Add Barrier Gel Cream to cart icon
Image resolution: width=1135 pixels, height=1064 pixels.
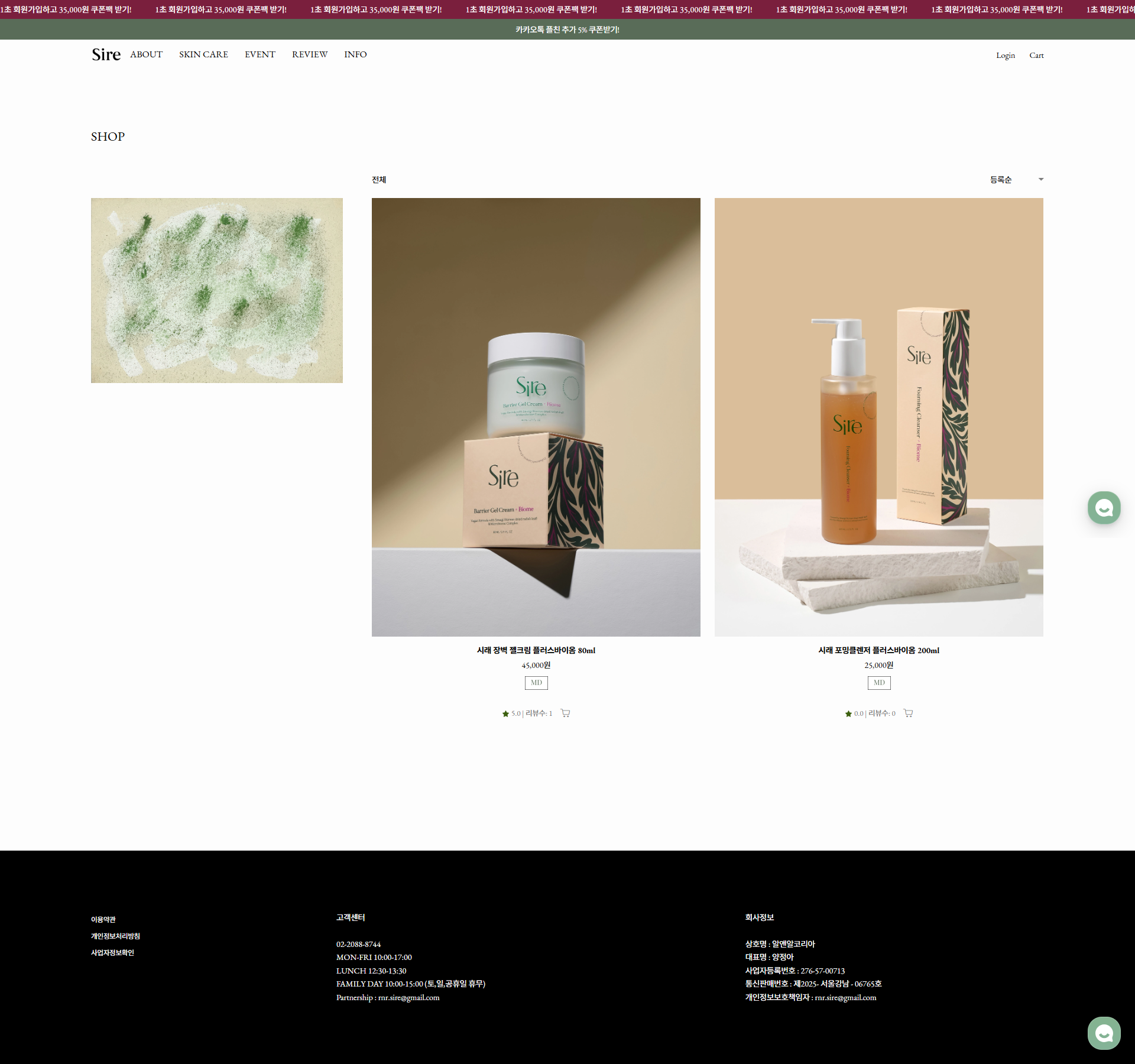coord(565,713)
